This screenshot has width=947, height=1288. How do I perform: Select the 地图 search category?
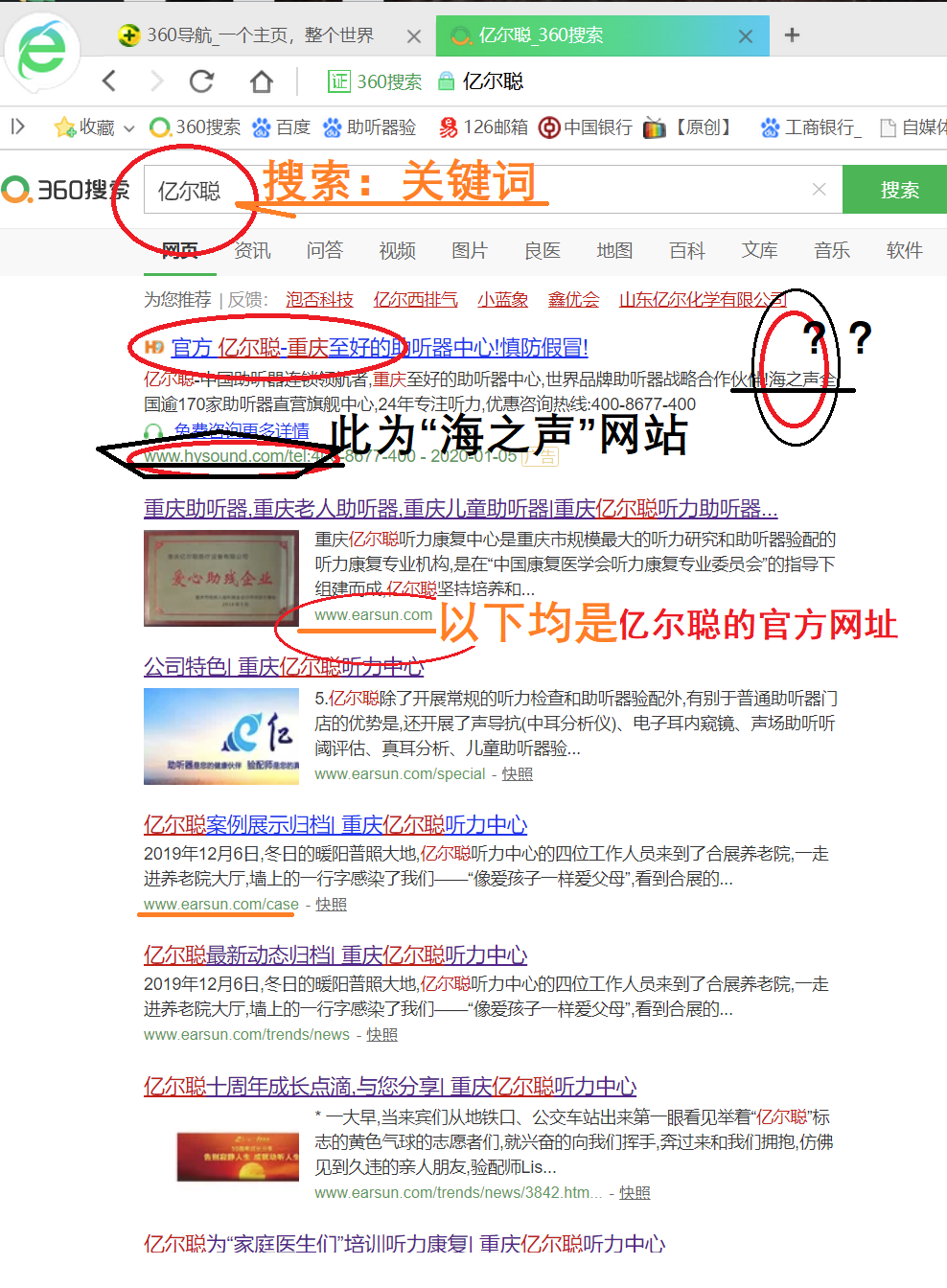point(614,251)
